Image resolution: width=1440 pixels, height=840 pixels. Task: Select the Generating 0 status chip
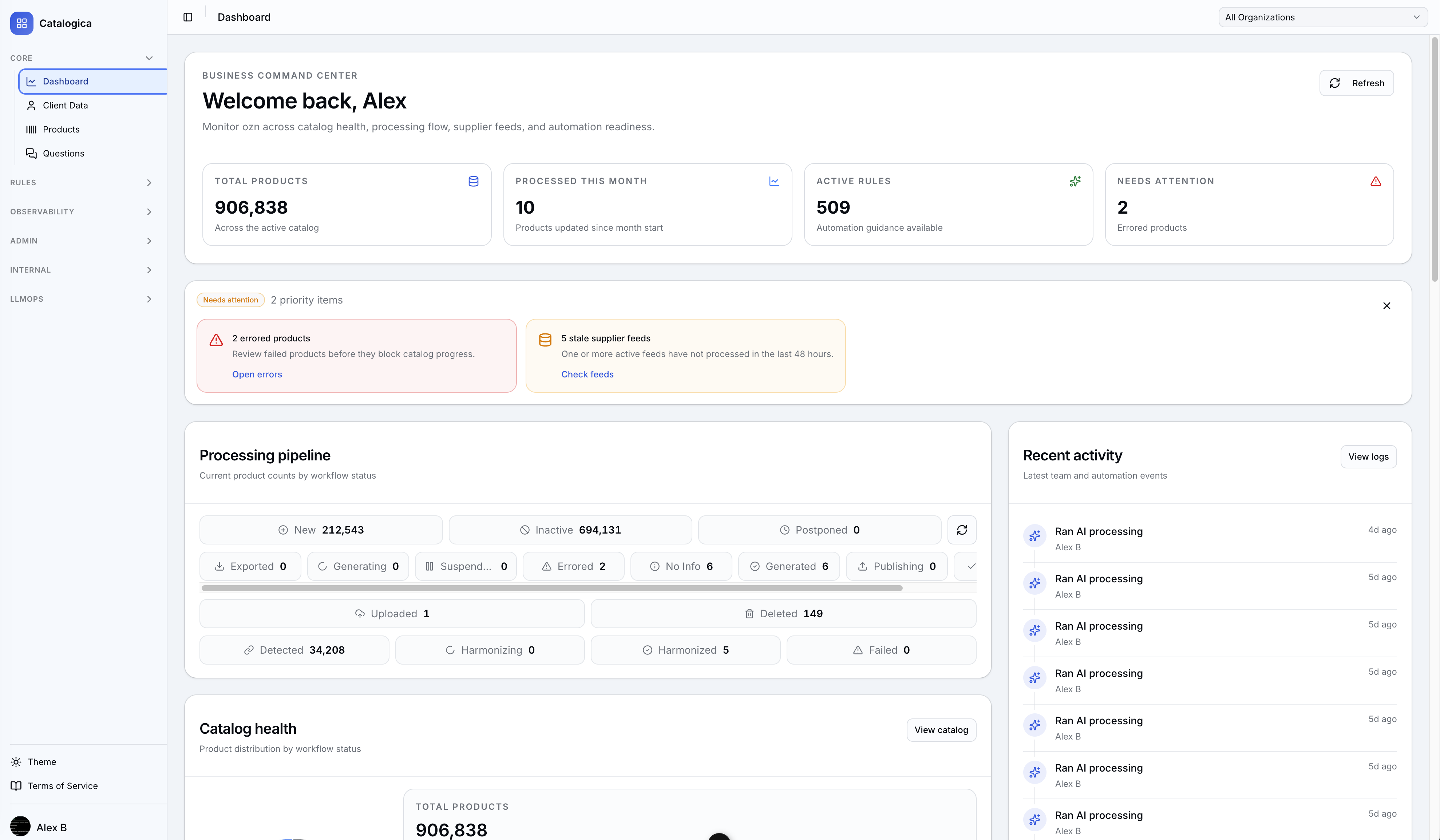coord(358,566)
